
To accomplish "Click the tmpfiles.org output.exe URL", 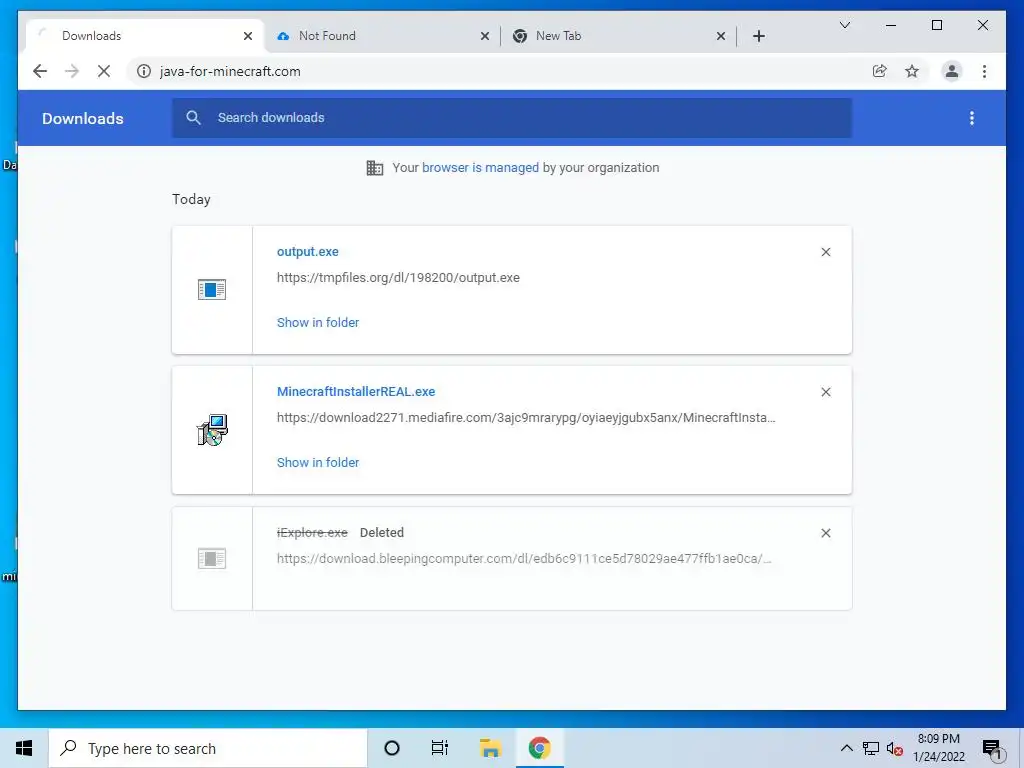I will (398, 278).
